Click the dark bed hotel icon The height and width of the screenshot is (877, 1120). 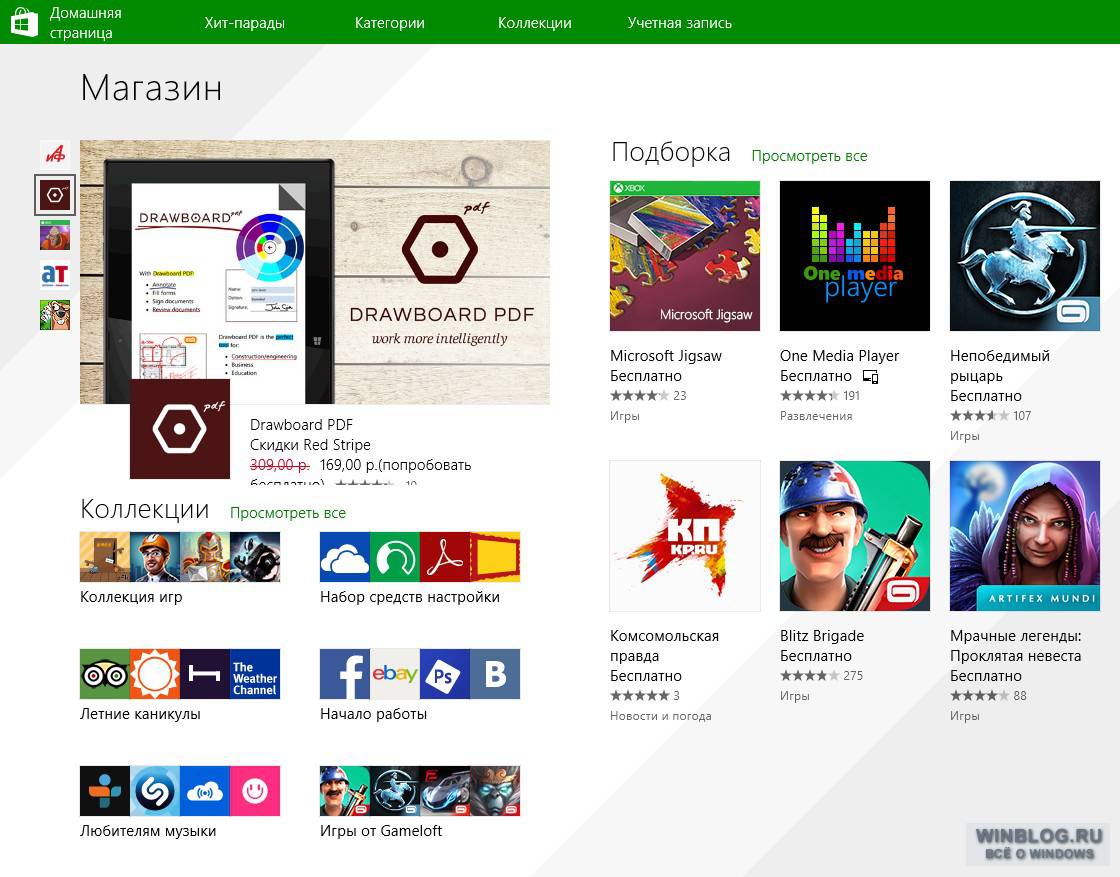click(205, 674)
